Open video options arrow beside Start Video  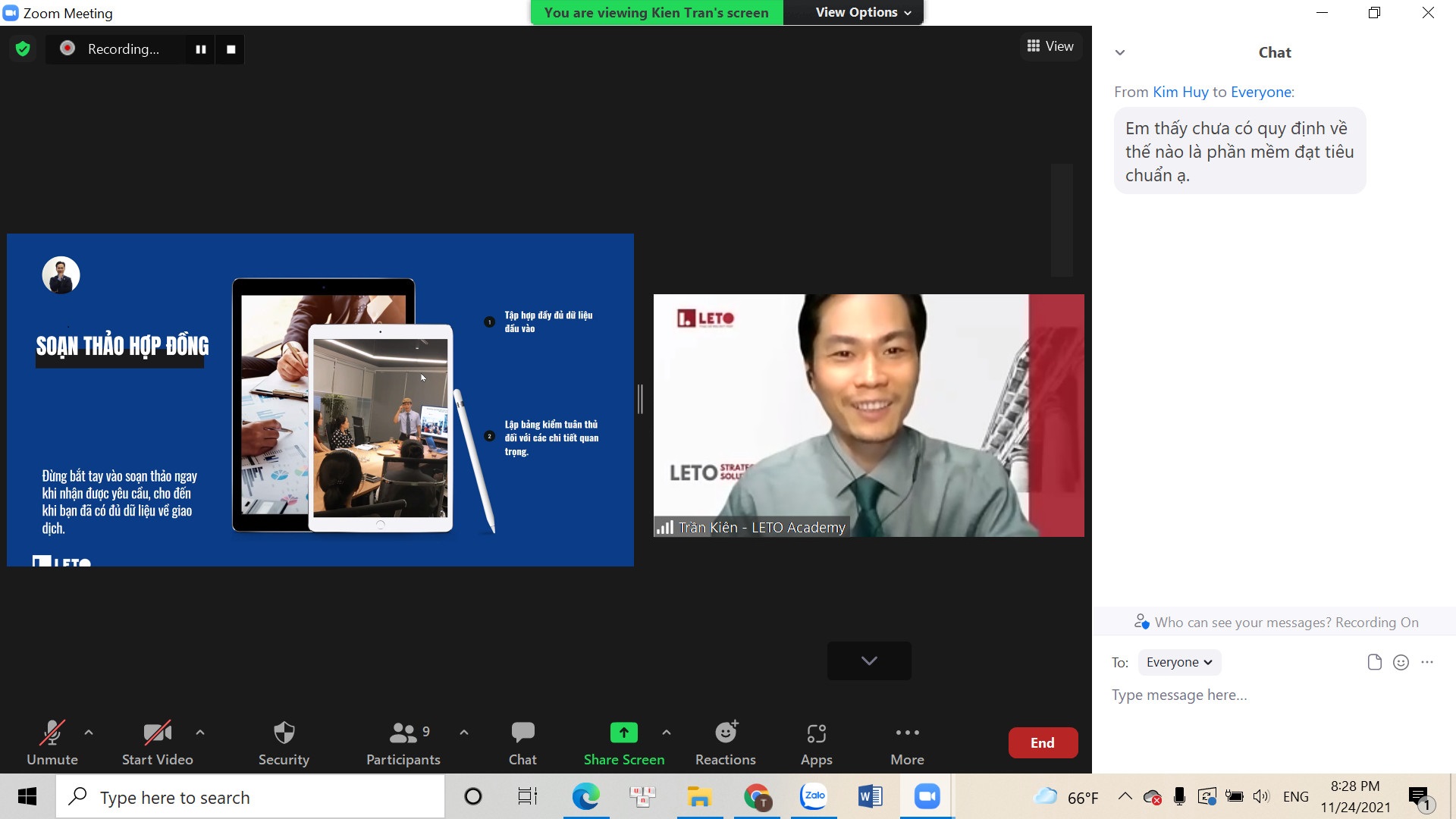tap(200, 733)
